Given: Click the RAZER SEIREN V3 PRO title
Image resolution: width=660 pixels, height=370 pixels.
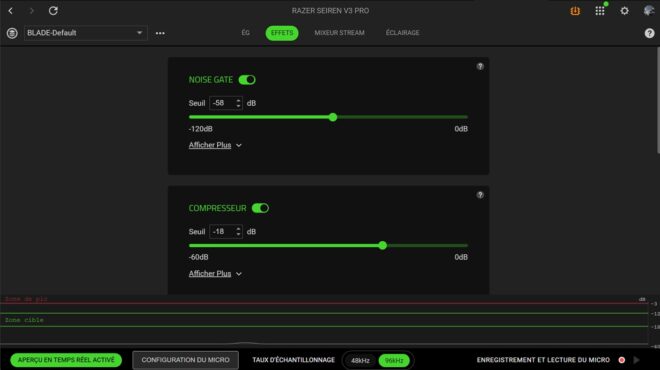Looking at the screenshot, I should point(330,11).
